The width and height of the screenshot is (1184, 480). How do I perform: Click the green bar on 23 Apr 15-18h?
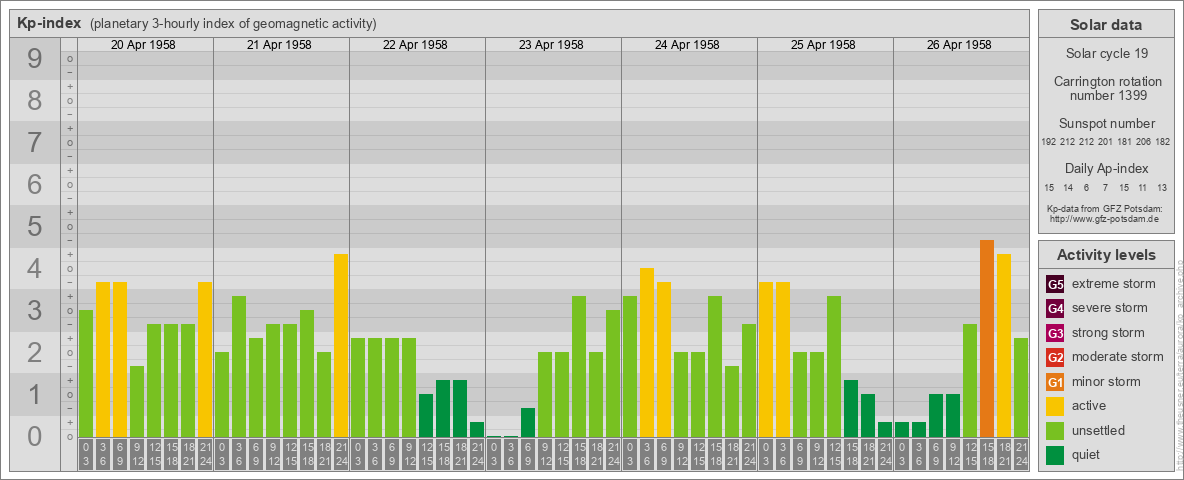click(579, 367)
